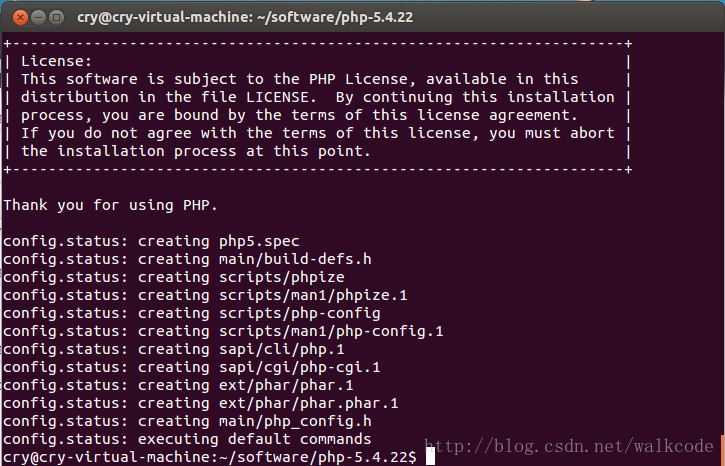Click the line mentioning 'file LICENSE'
The width and height of the screenshot is (725, 466).
[318, 97]
